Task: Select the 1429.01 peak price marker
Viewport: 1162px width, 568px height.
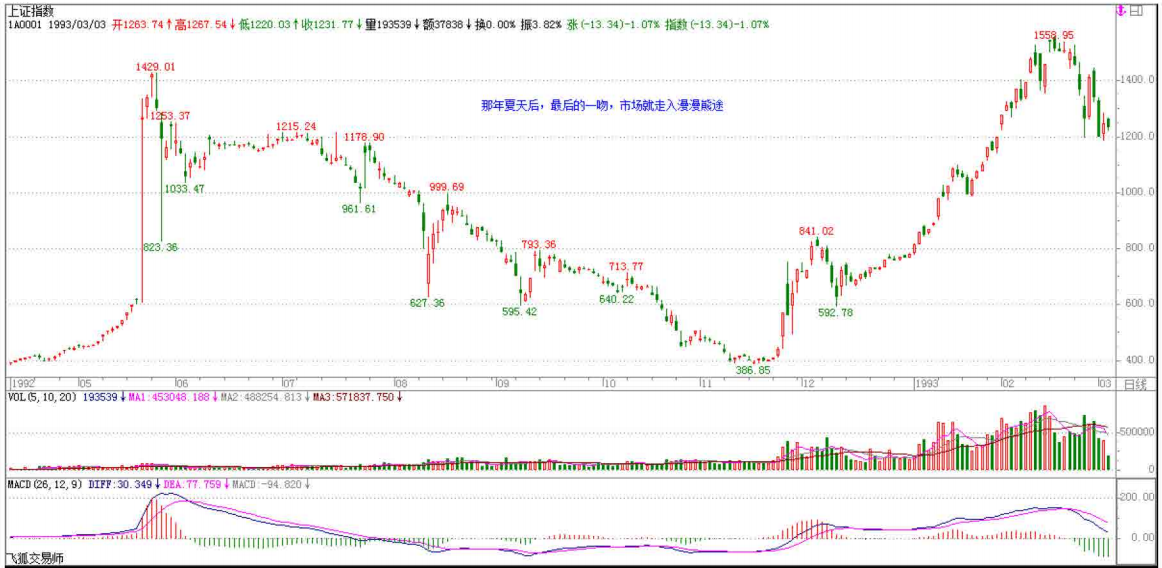Action: tap(155, 66)
